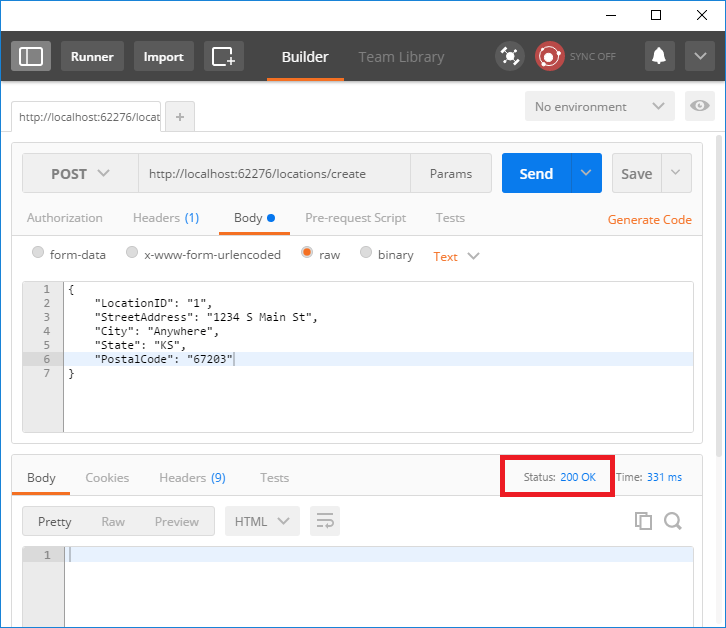
Task: Click the response body editor line 1
Action: point(378,554)
